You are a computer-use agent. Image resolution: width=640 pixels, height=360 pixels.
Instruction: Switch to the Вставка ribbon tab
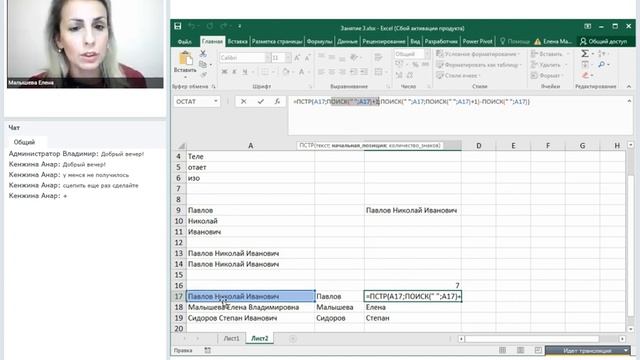[x=238, y=42]
